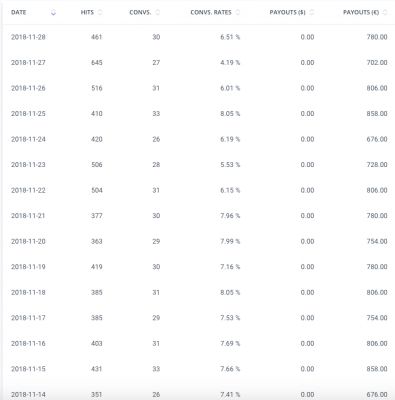This screenshot has height=400, width=395.
Task: Select the 2018-11-14 row date
Action: tap(28, 395)
